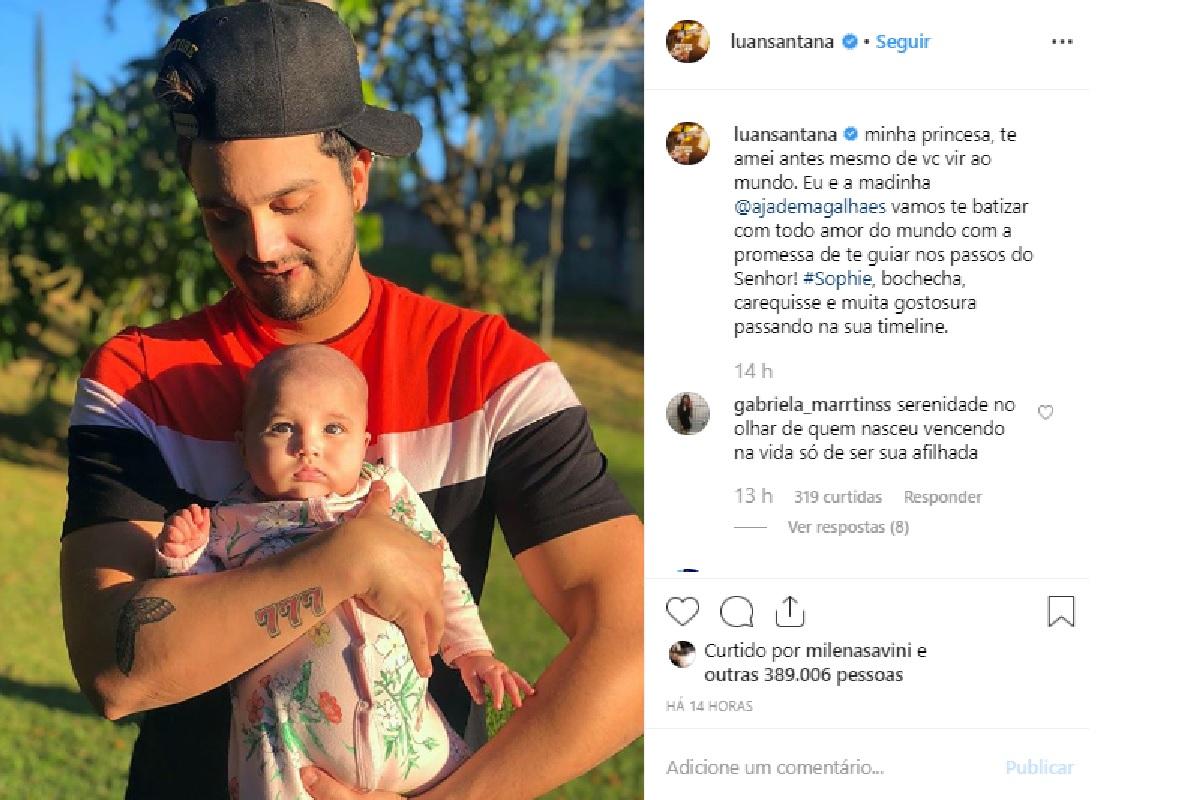Follow the account via Seguir
Screen dimensions: 1200x800
(903, 42)
